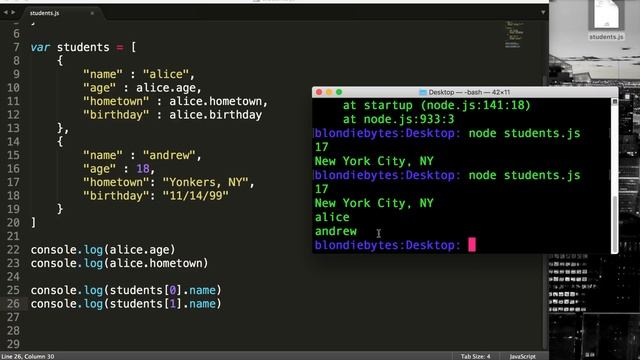Click the minimap code preview
This screenshot has height=360, width=640.
[514, 34]
